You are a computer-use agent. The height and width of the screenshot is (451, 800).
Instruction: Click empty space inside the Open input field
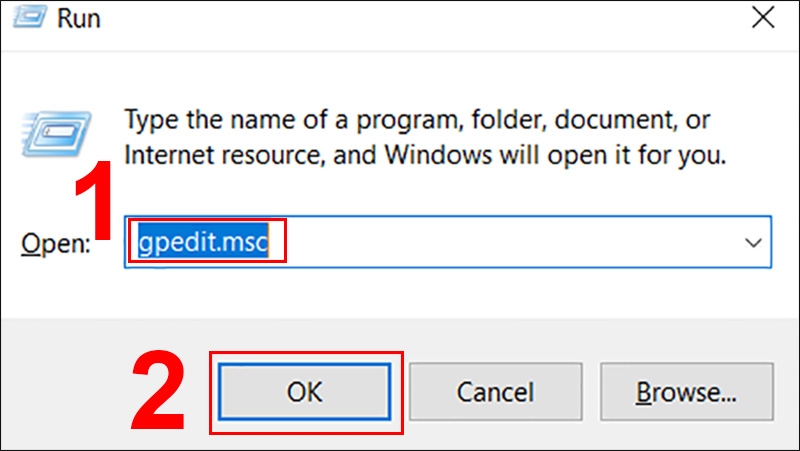pyautogui.click(x=505, y=242)
